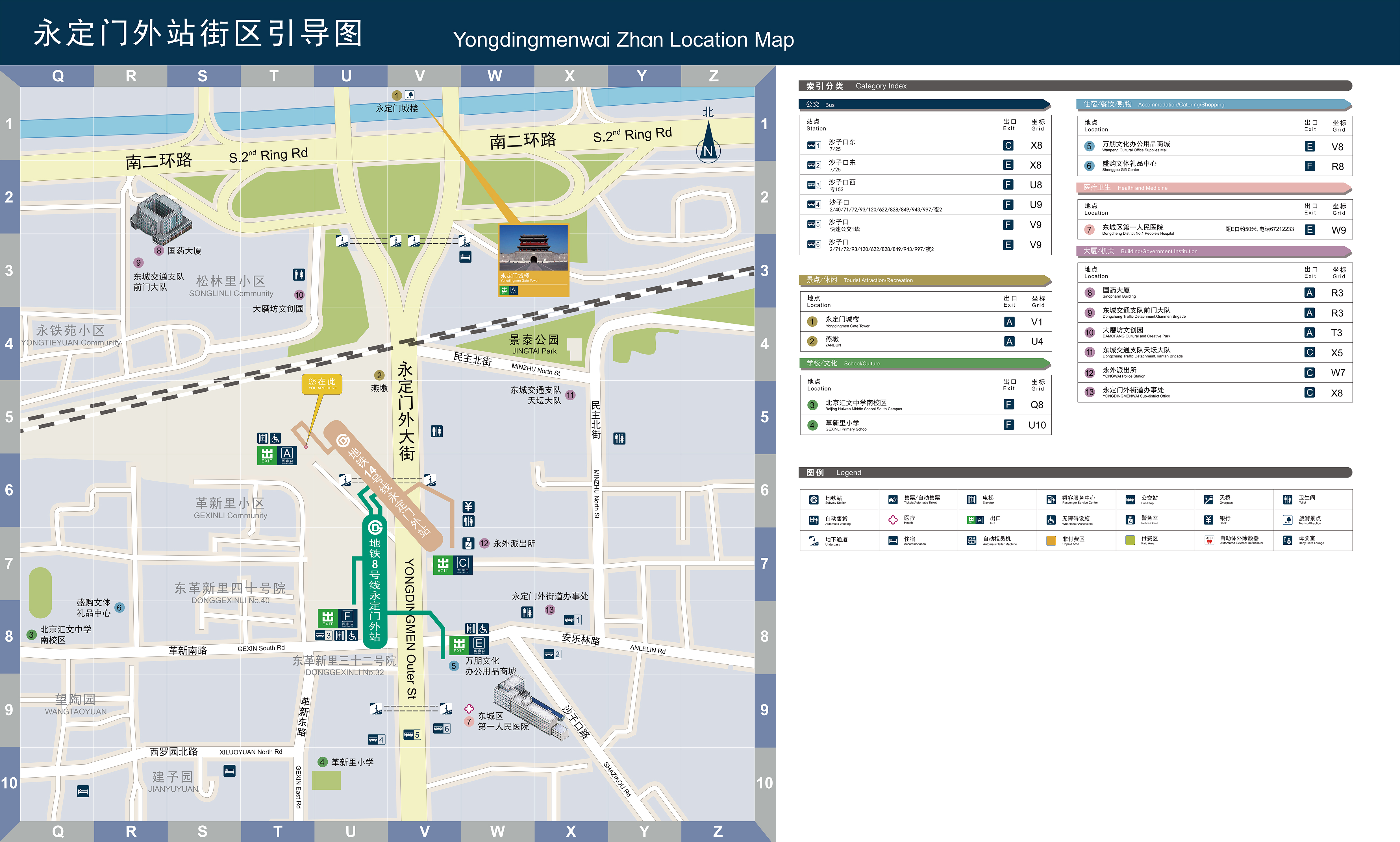The width and height of the screenshot is (1400, 842).
Task: Select the Exit F sign beside Line 8 station
Action: [337, 618]
